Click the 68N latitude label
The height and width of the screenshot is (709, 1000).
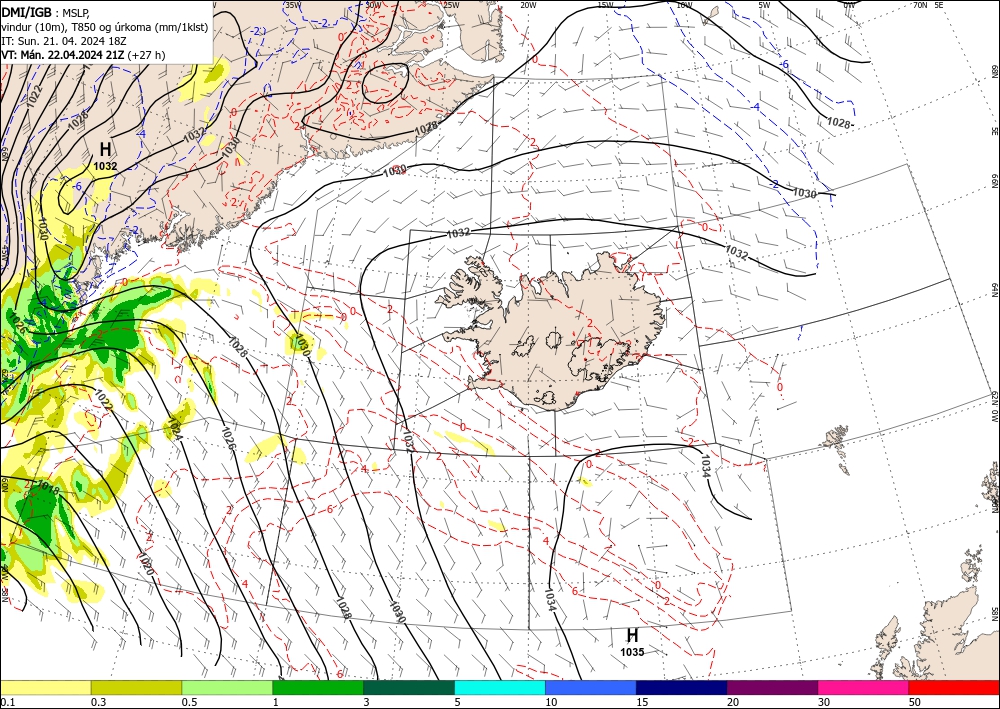coord(995,71)
